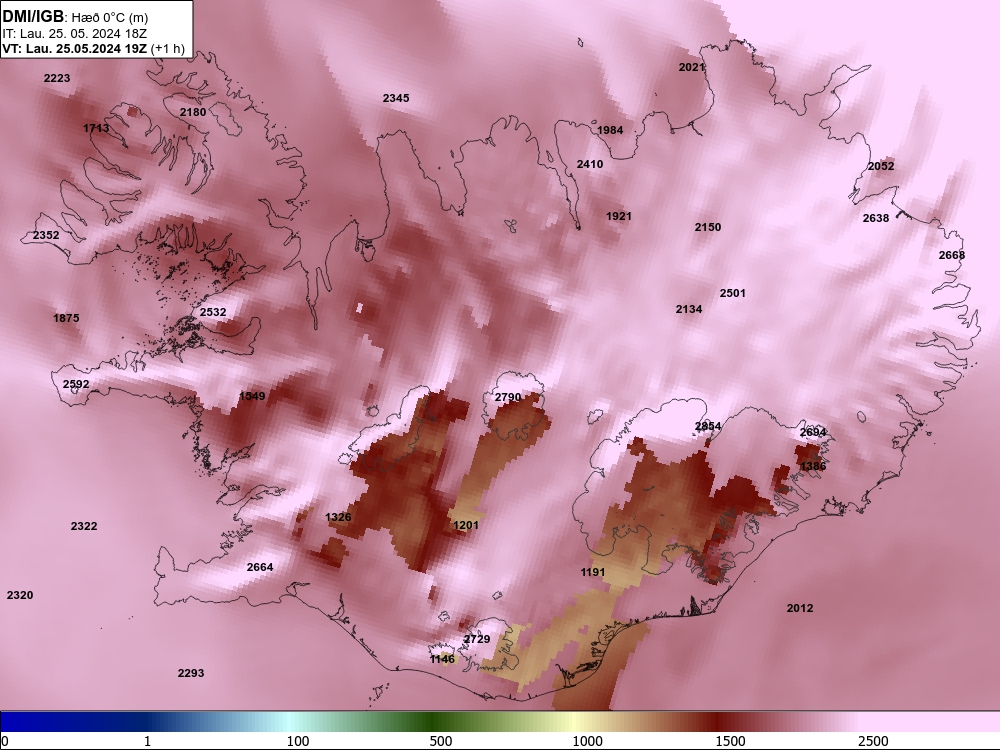Click the value 2668 on the east coast

point(952,255)
